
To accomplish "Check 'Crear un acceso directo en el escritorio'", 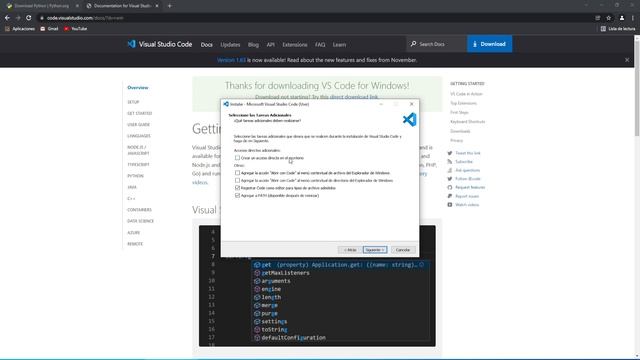I will coord(237,158).
